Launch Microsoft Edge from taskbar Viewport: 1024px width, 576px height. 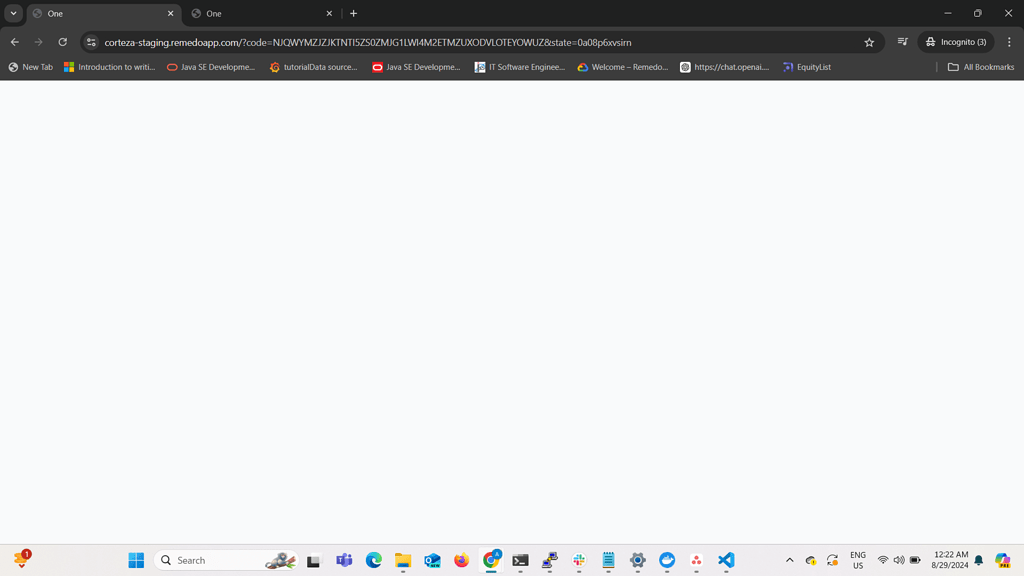pyautogui.click(x=374, y=560)
